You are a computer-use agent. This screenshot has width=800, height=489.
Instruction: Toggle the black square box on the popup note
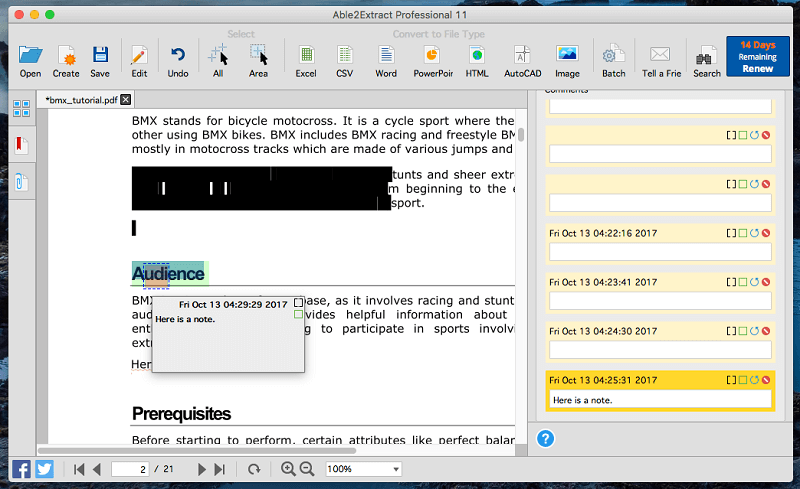coord(298,303)
